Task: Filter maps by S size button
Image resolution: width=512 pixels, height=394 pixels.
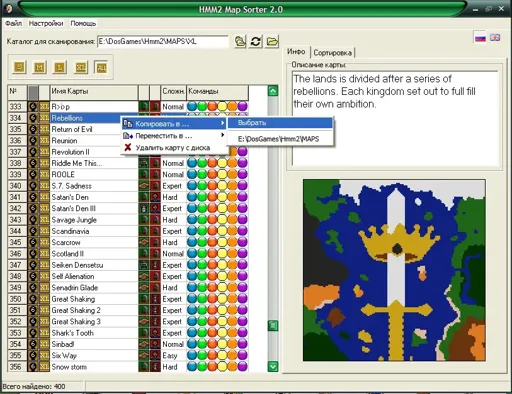Action: tap(19, 67)
